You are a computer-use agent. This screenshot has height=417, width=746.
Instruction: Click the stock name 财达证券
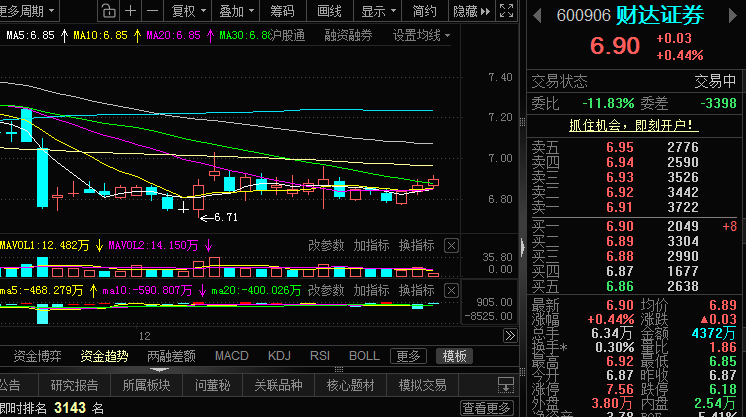660,16
